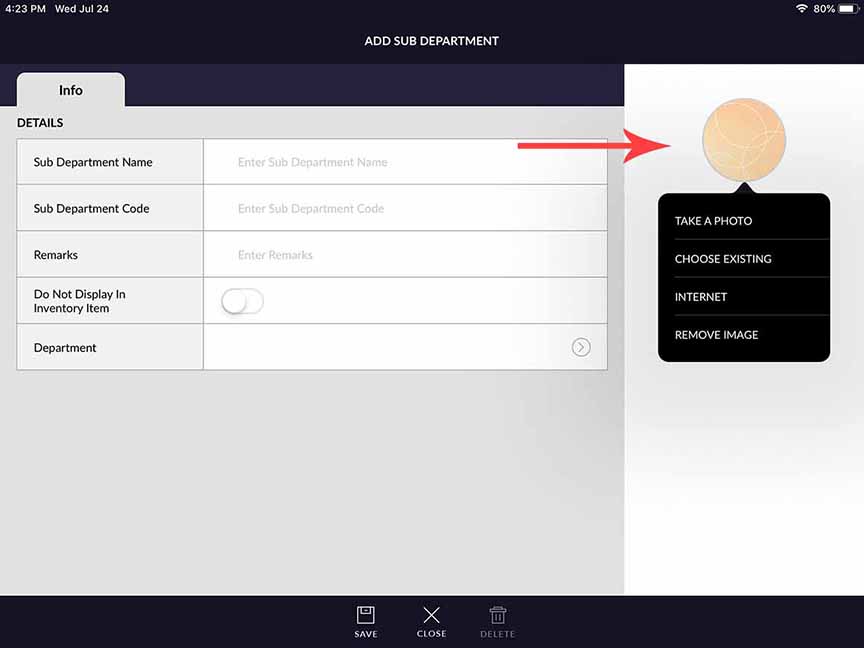Tap the Save icon in bottom bar
The height and width of the screenshot is (648, 864).
pyautogui.click(x=366, y=616)
